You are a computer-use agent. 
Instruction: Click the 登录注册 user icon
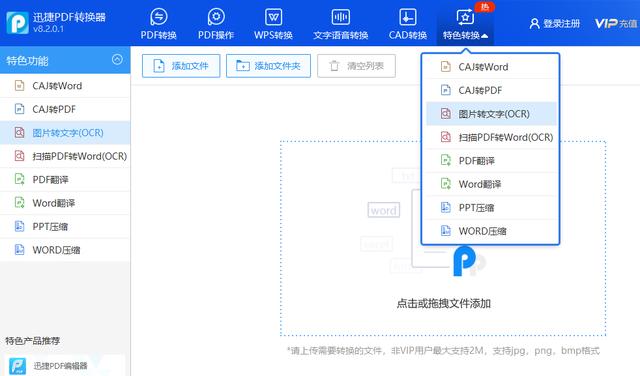pos(534,24)
